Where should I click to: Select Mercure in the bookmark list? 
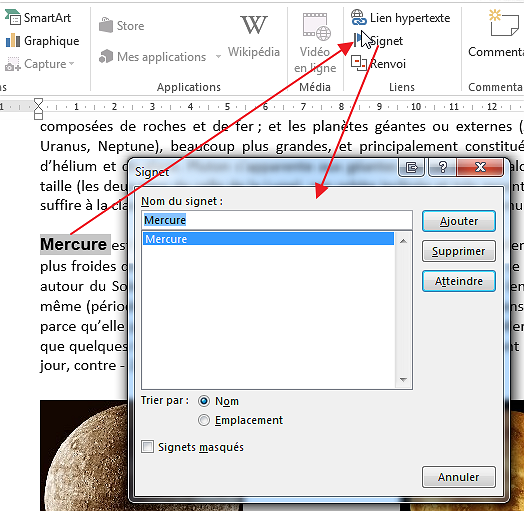[268, 239]
